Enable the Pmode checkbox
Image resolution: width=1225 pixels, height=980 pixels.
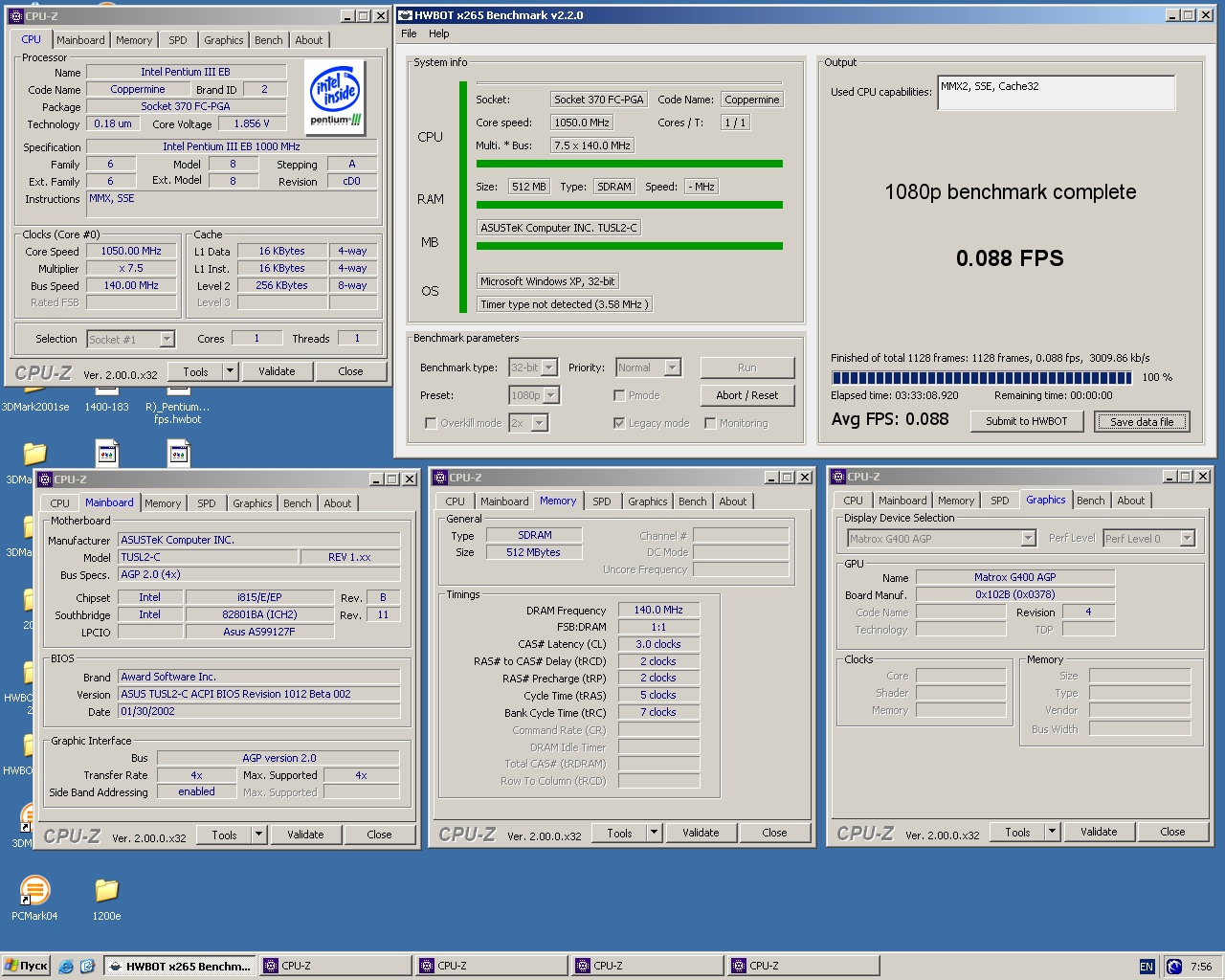pyautogui.click(x=619, y=395)
